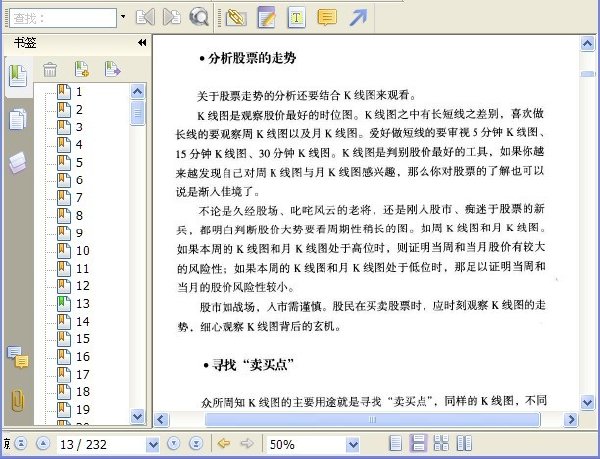
Task: Go to the last page button
Action: click(196, 444)
